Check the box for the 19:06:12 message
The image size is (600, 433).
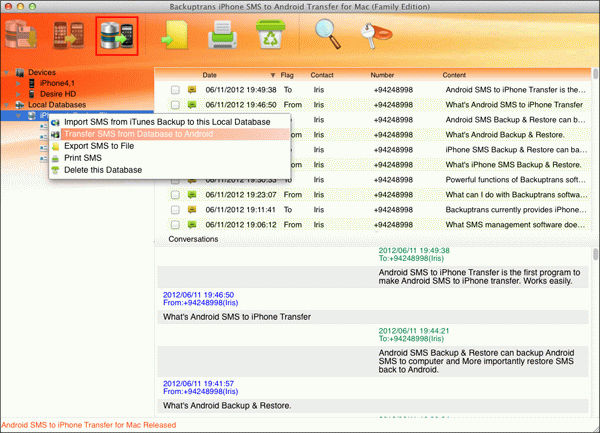[175, 225]
